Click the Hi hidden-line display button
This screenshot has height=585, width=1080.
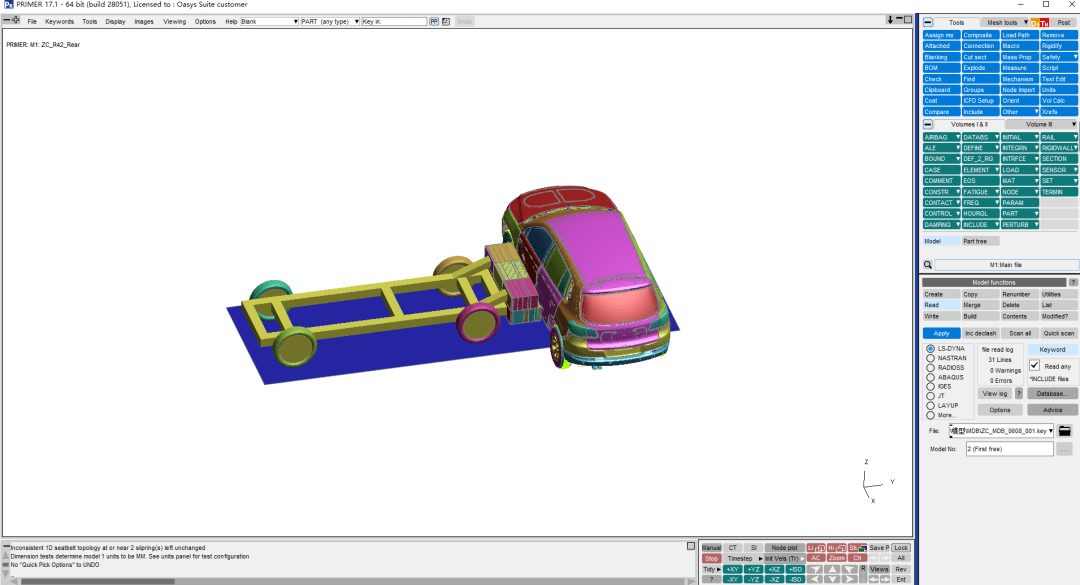pos(835,548)
